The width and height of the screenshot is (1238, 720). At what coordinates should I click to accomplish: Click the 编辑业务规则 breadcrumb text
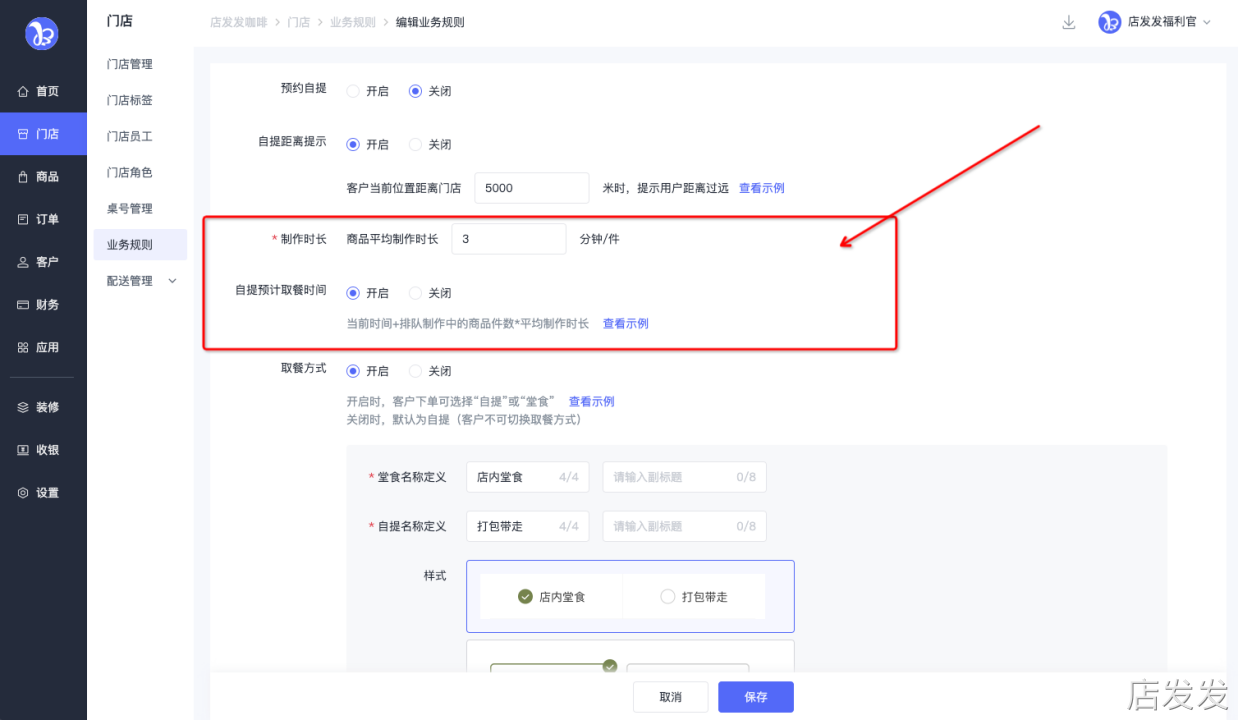coord(430,22)
